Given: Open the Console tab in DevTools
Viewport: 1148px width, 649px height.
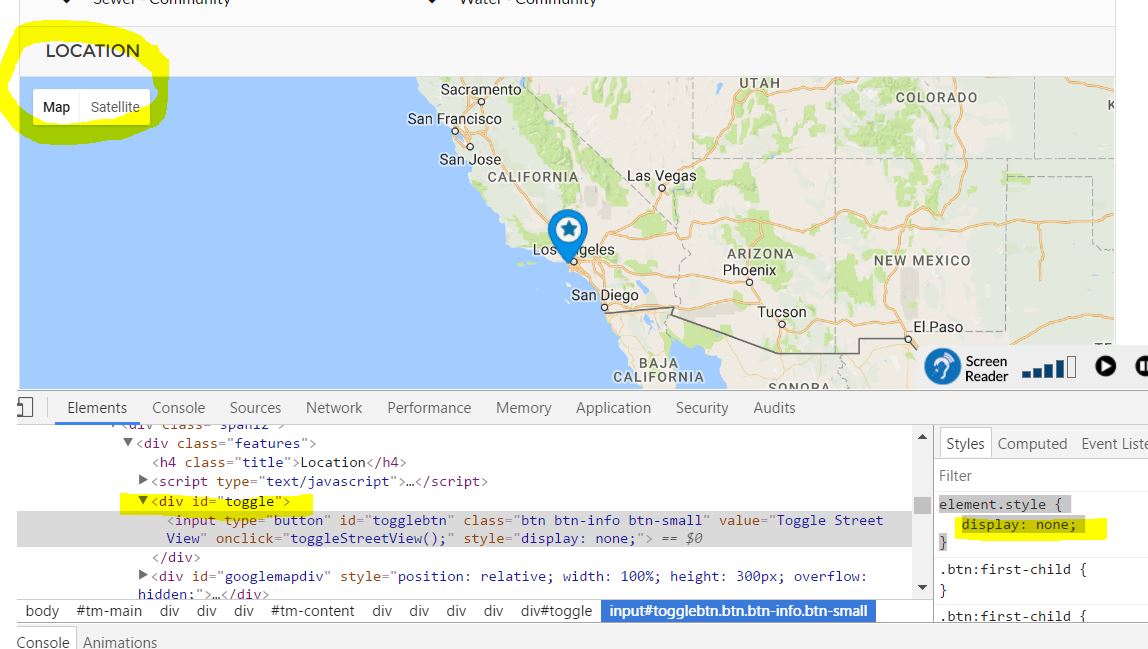Looking at the screenshot, I should 179,408.
